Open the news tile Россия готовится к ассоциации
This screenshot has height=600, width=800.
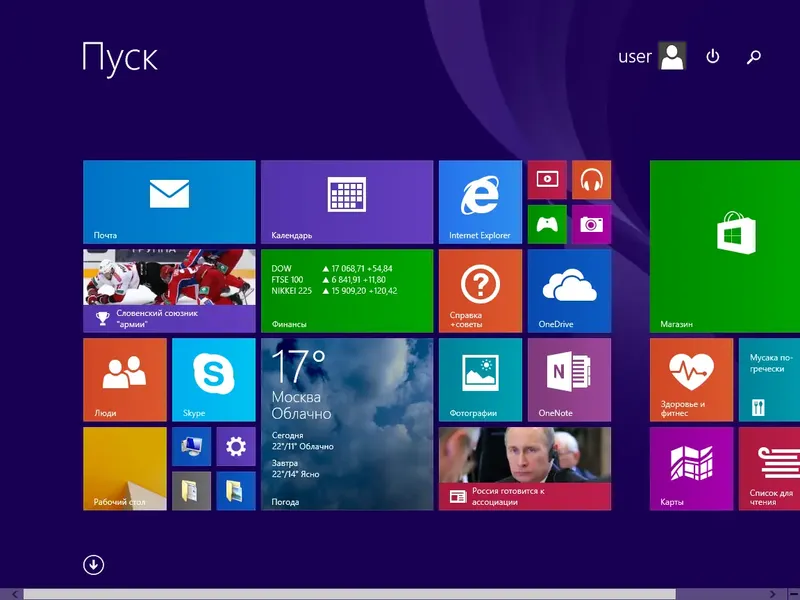tap(525, 468)
